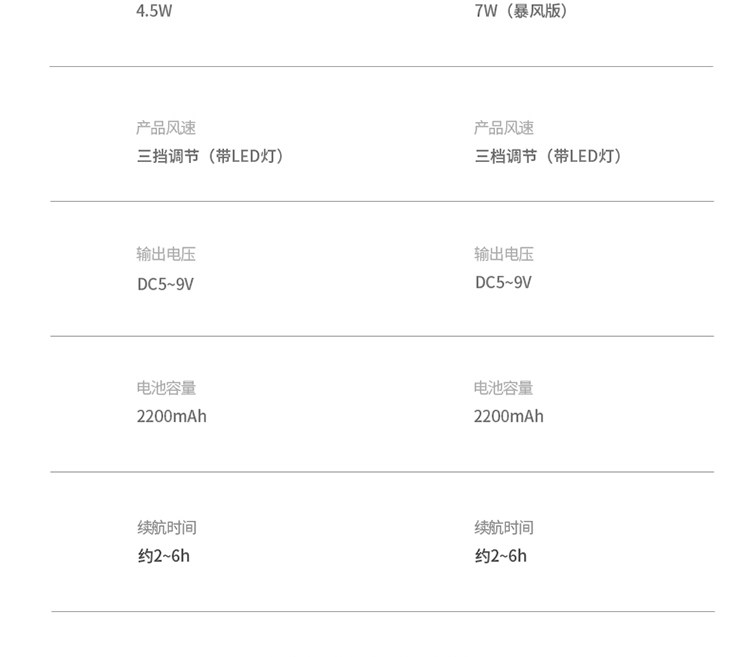Select 输出电压 label in the 4.5W column
Viewport: 750px width, 657px height.
[166, 254]
